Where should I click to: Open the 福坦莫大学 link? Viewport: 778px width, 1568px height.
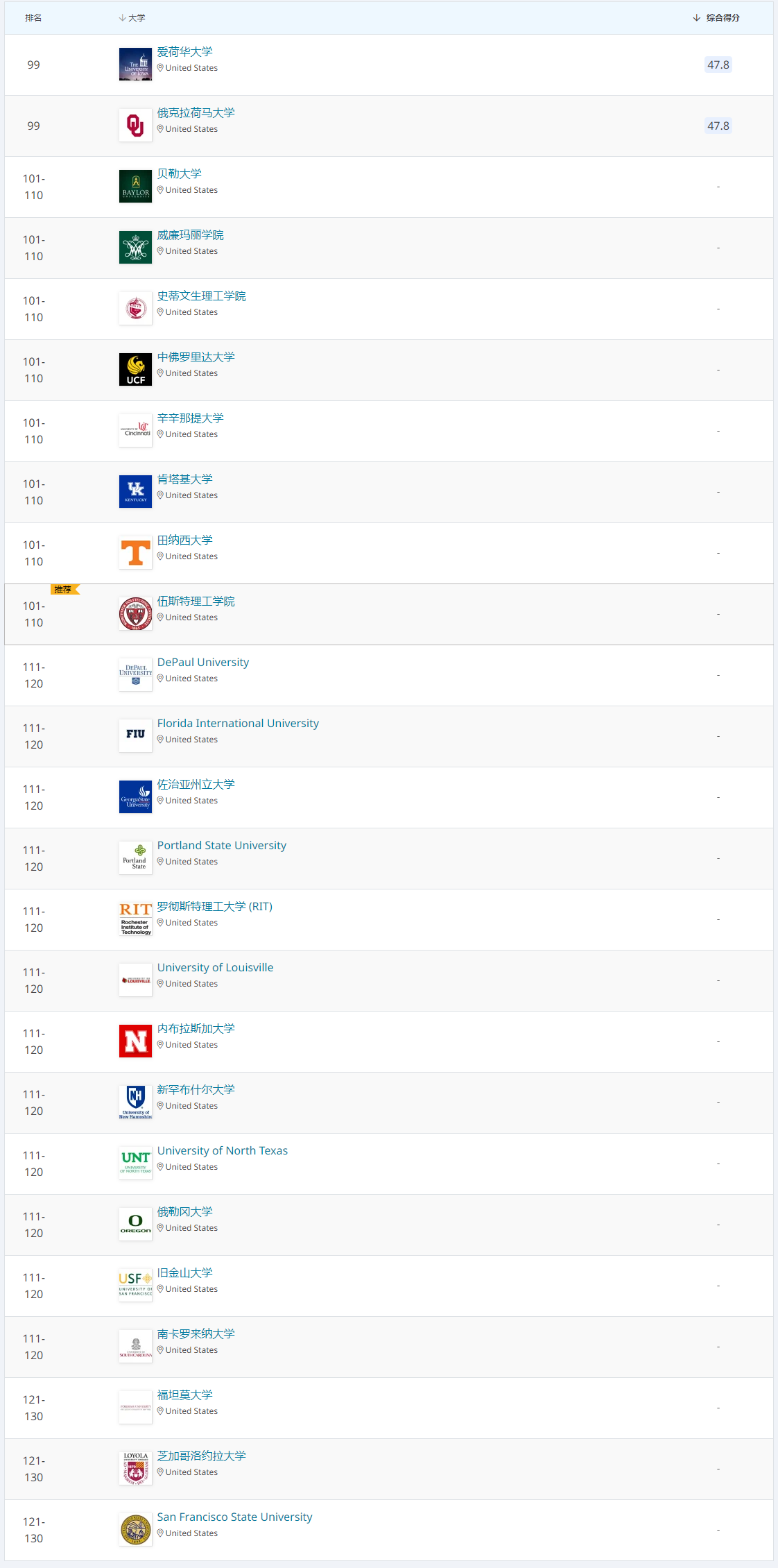185,1395
